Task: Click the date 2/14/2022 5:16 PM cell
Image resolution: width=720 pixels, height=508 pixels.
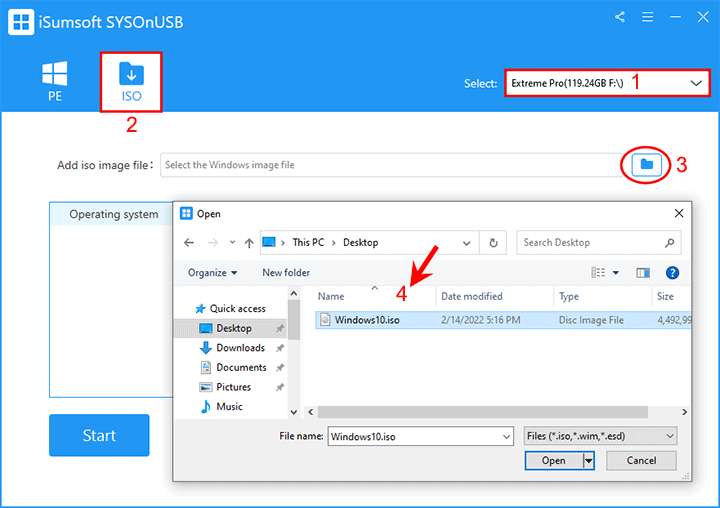Action: point(481,320)
